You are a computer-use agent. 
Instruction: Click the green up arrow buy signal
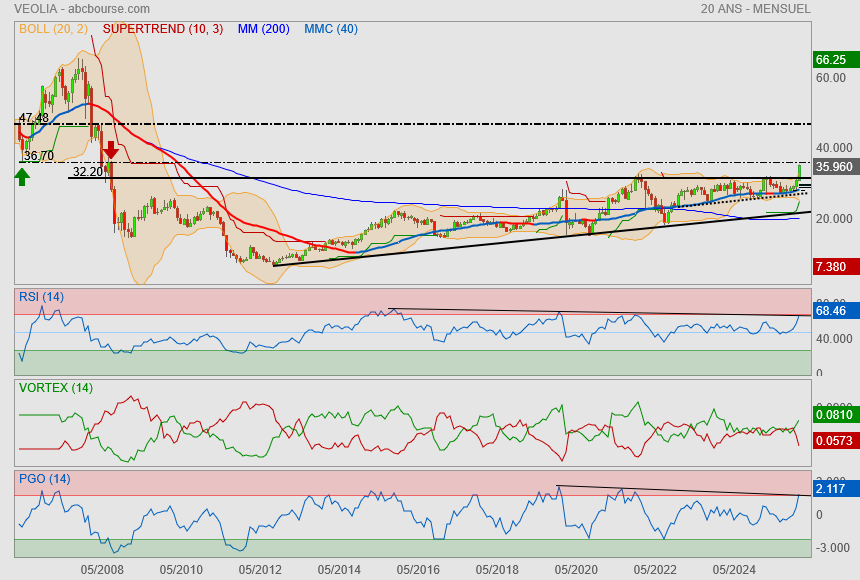click(x=22, y=177)
